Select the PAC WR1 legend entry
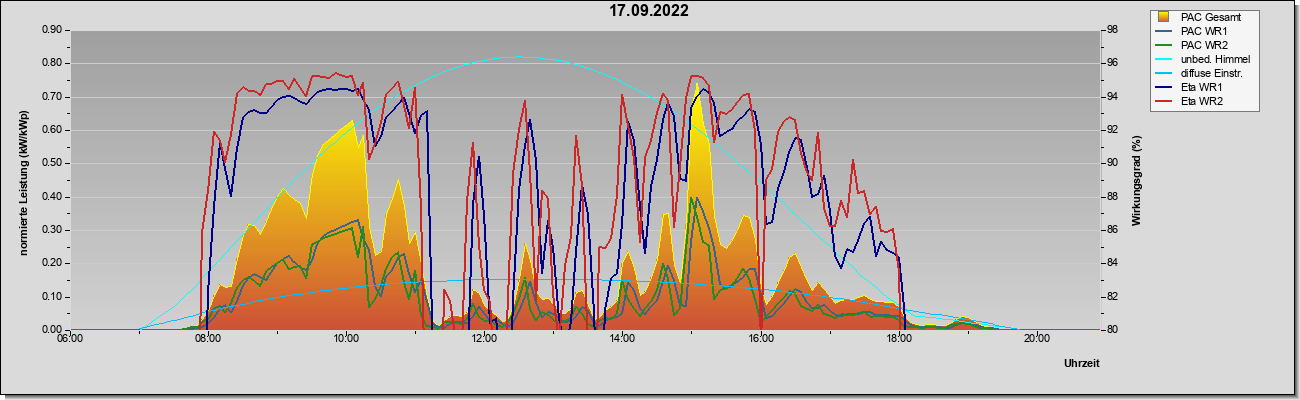 coord(1203,31)
